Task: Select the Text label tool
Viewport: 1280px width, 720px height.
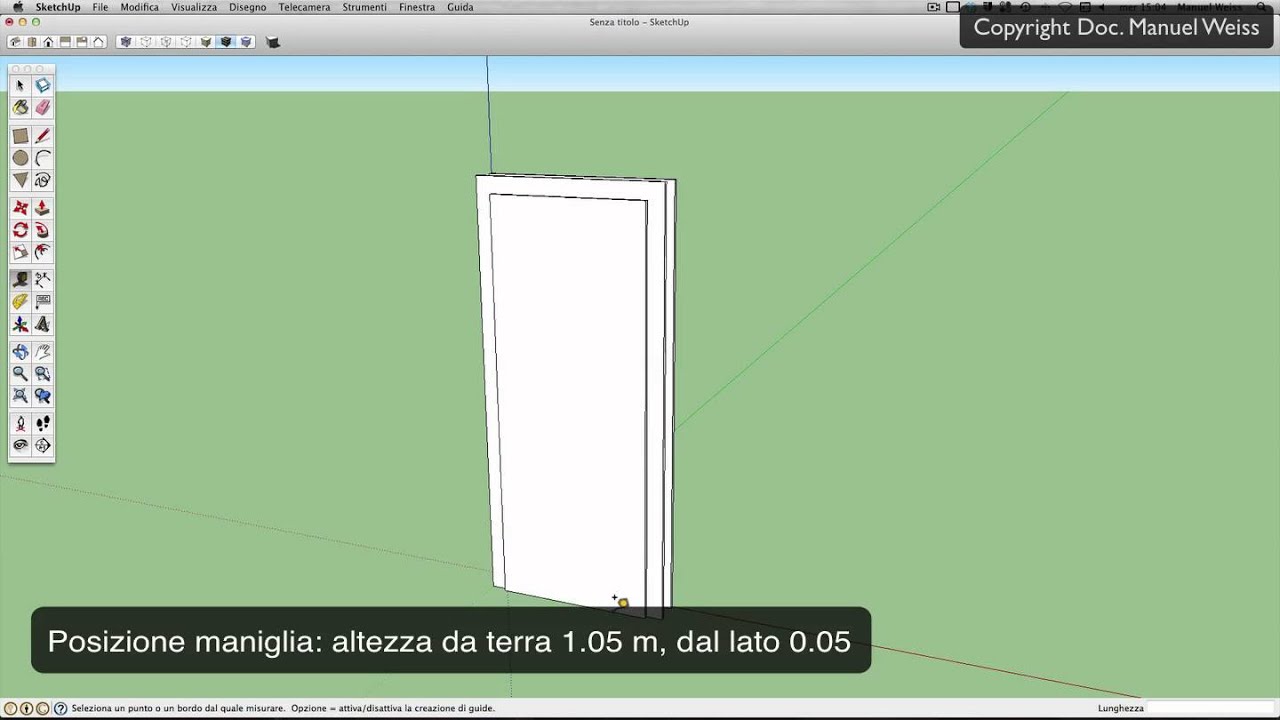Action: [42, 302]
